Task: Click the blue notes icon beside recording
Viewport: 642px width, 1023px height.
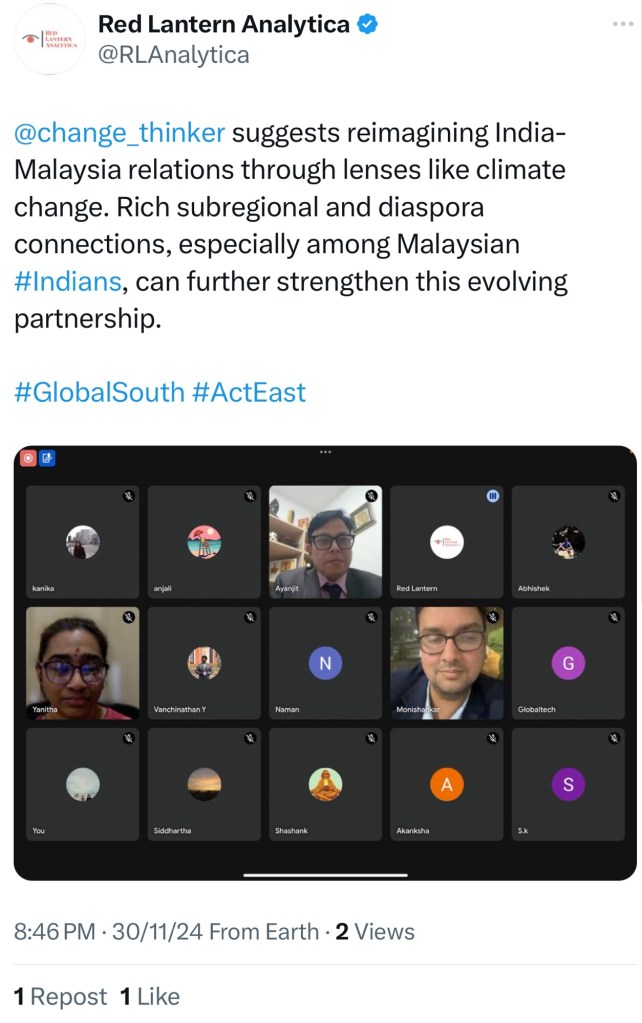Action: [47, 458]
